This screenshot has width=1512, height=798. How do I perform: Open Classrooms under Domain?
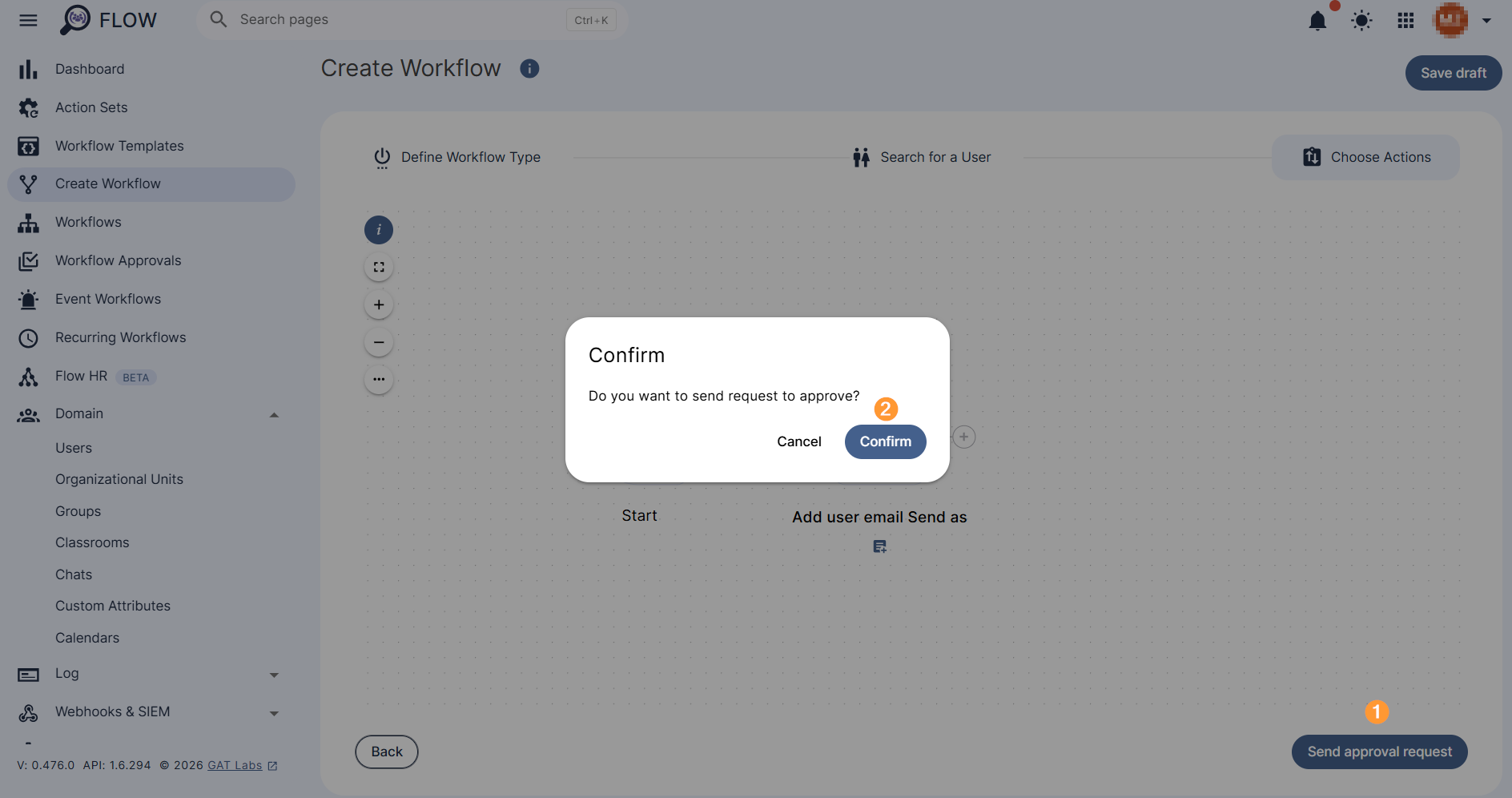(92, 542)
